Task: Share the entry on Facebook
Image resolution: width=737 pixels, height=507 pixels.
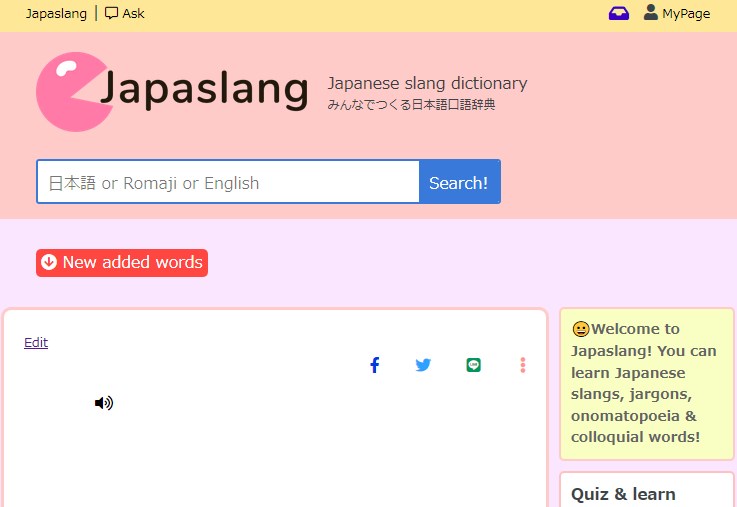Action: tap(375, 365)
